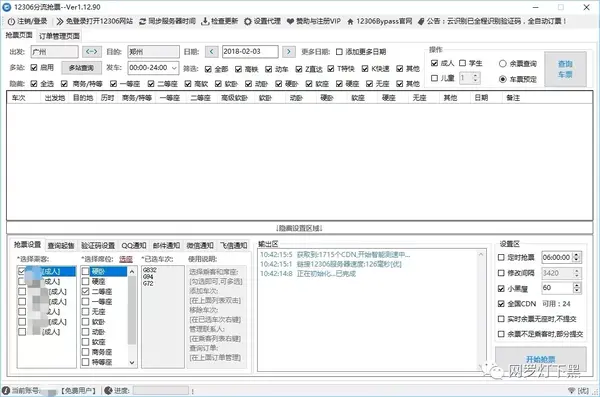
Task: Check 实时余票无座时,不提交 option
Action: click(x=501, y=319)
